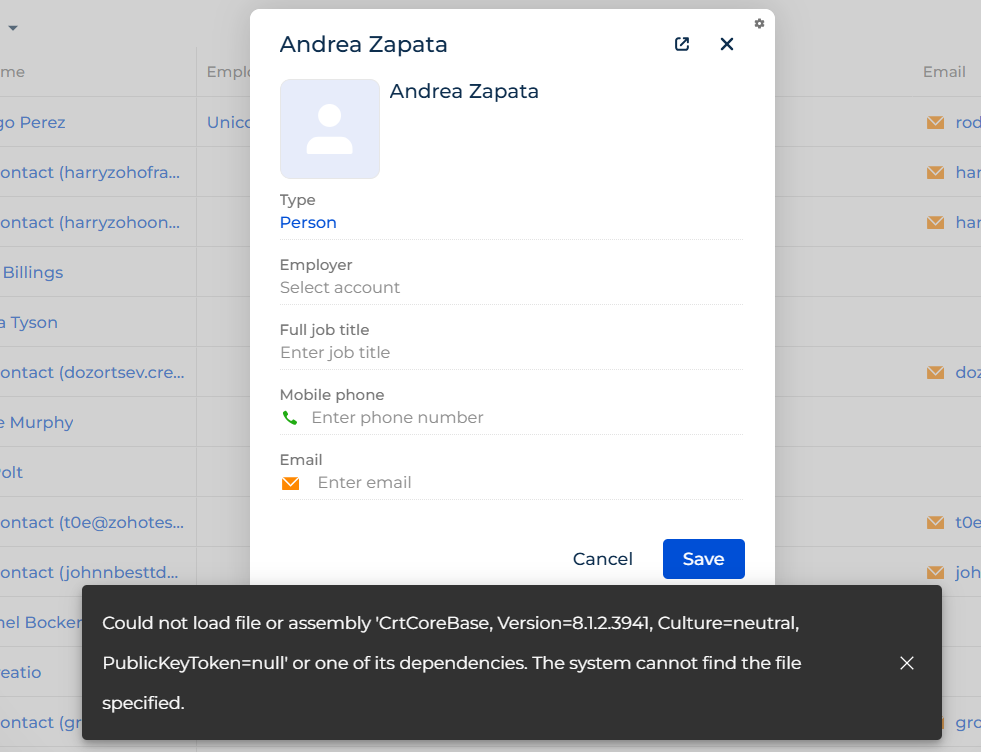The width and height of the screenshot is (981, 752).
Task: Cancel editing the contact
Action: point(602,559)
